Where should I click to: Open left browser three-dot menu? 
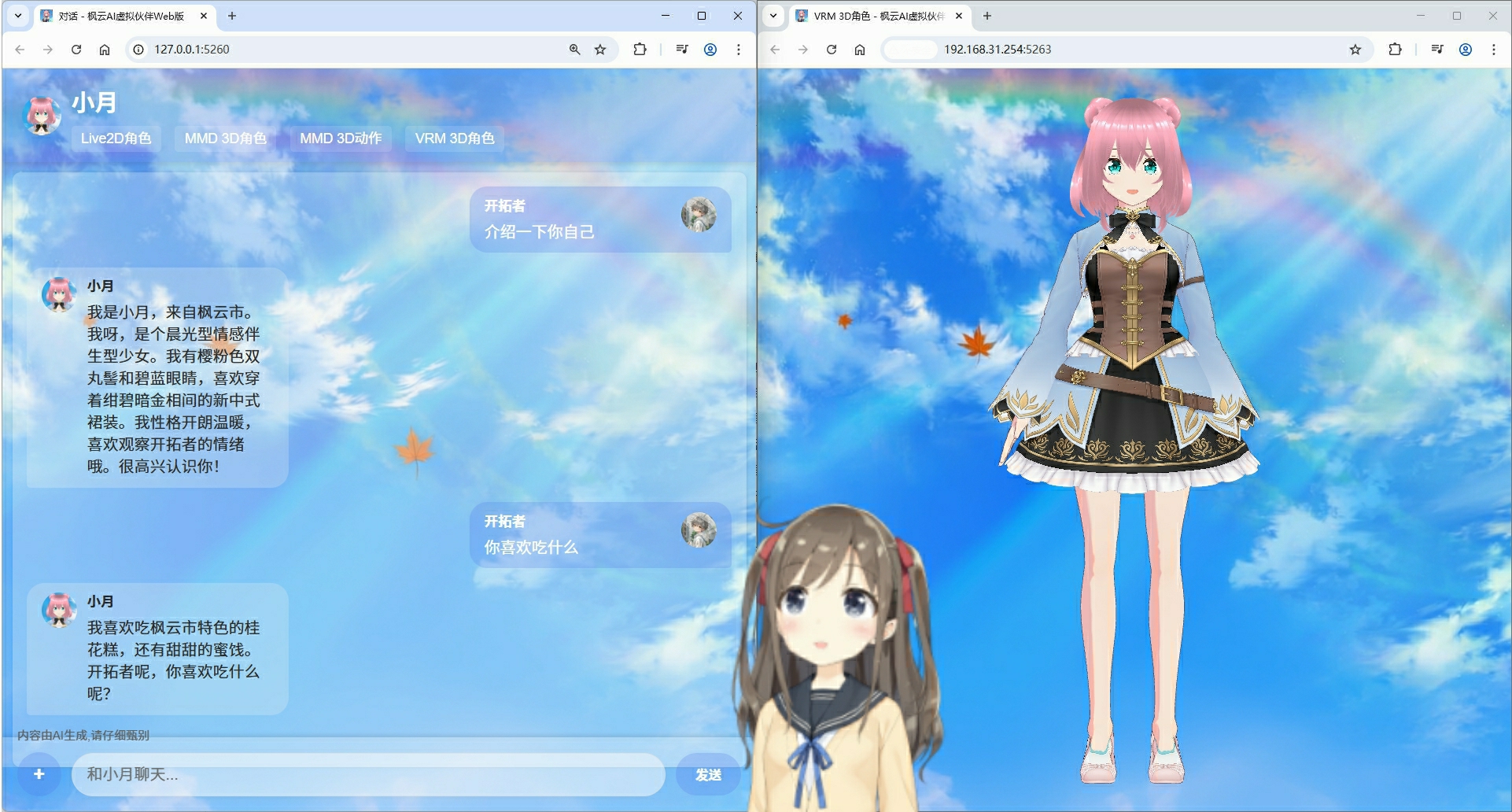click(738, 50)
